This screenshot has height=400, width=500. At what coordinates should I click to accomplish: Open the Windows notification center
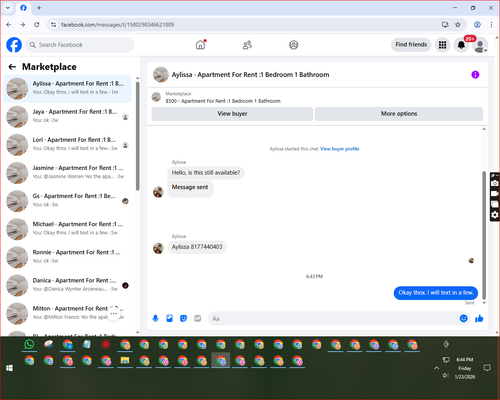487,368
